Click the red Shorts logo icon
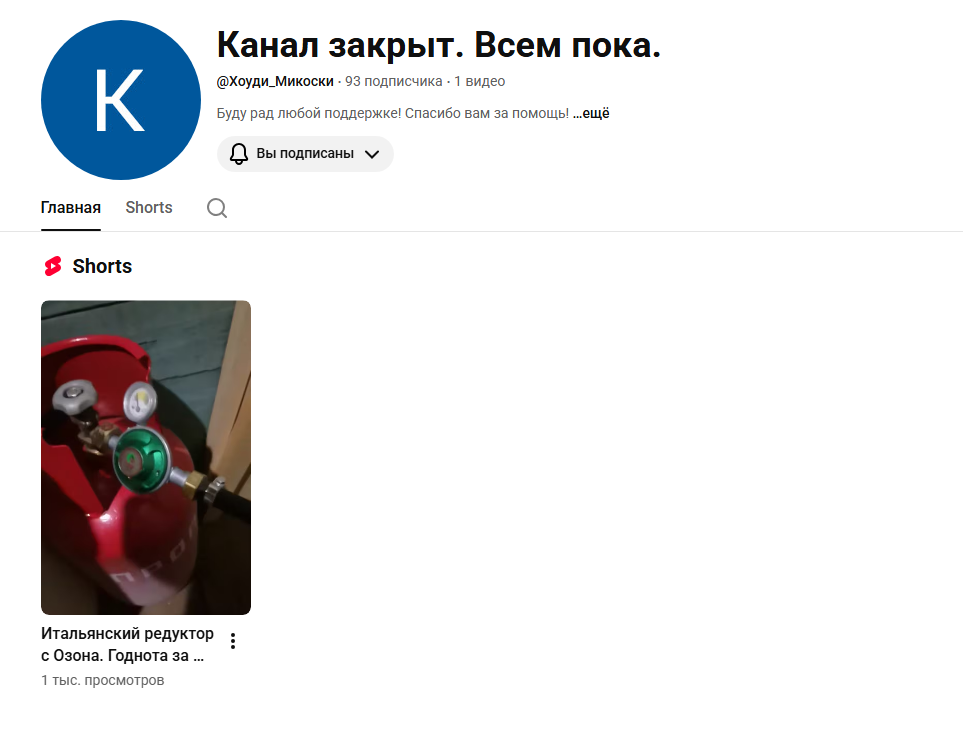Screen dimensions: 963x733 click(53, 266)
